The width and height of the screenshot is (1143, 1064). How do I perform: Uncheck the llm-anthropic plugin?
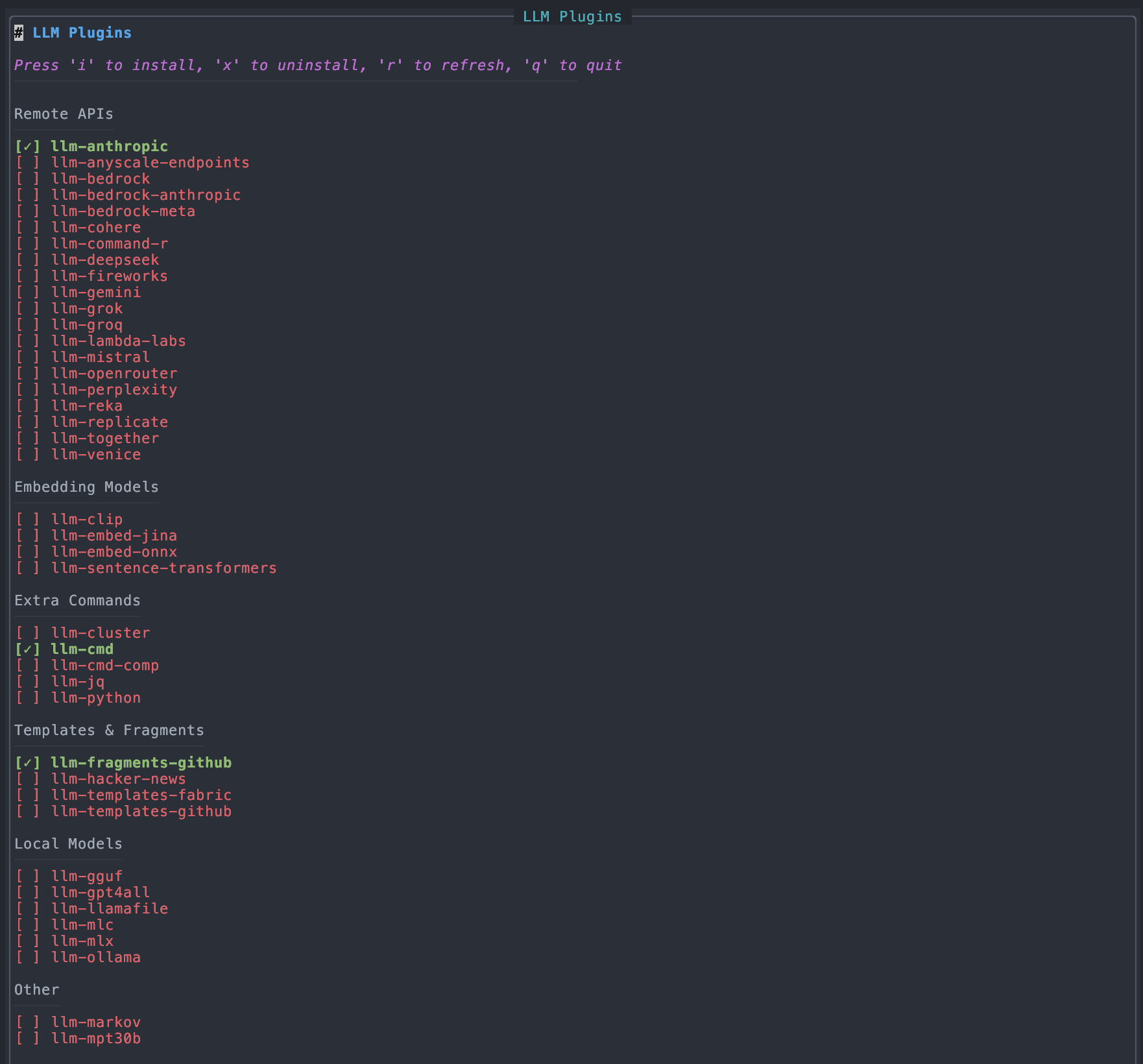click(x=27, y=146)
